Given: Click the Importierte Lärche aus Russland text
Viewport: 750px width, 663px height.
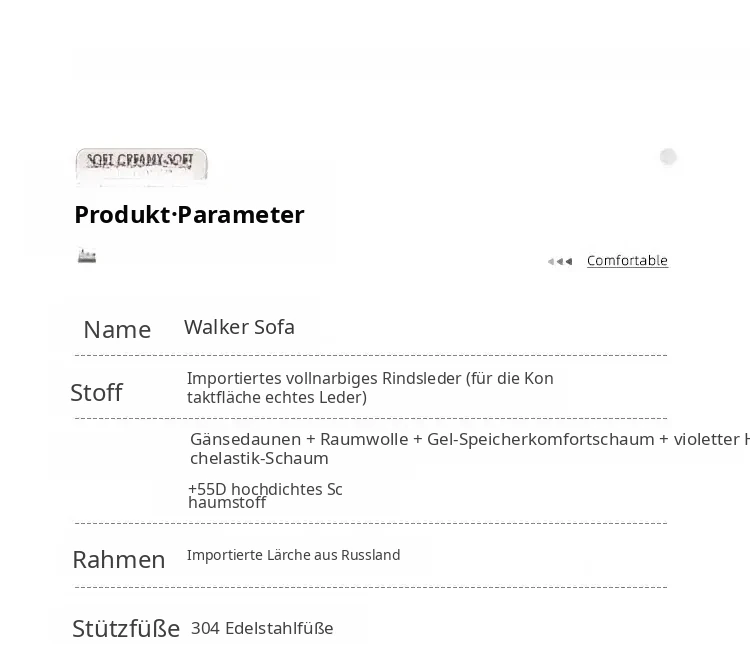Looking at the screenshot, I should pos(294,555).
